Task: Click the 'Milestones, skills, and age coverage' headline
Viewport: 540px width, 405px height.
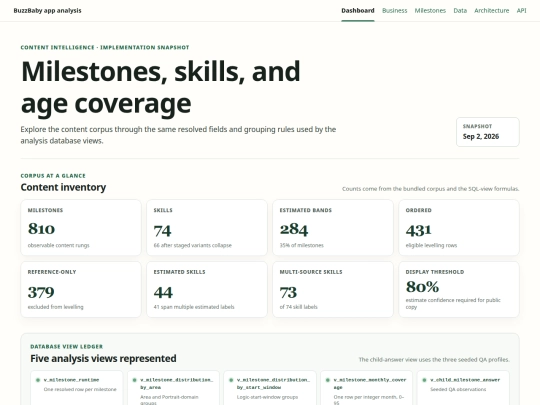Action: [x=160, y=87]
